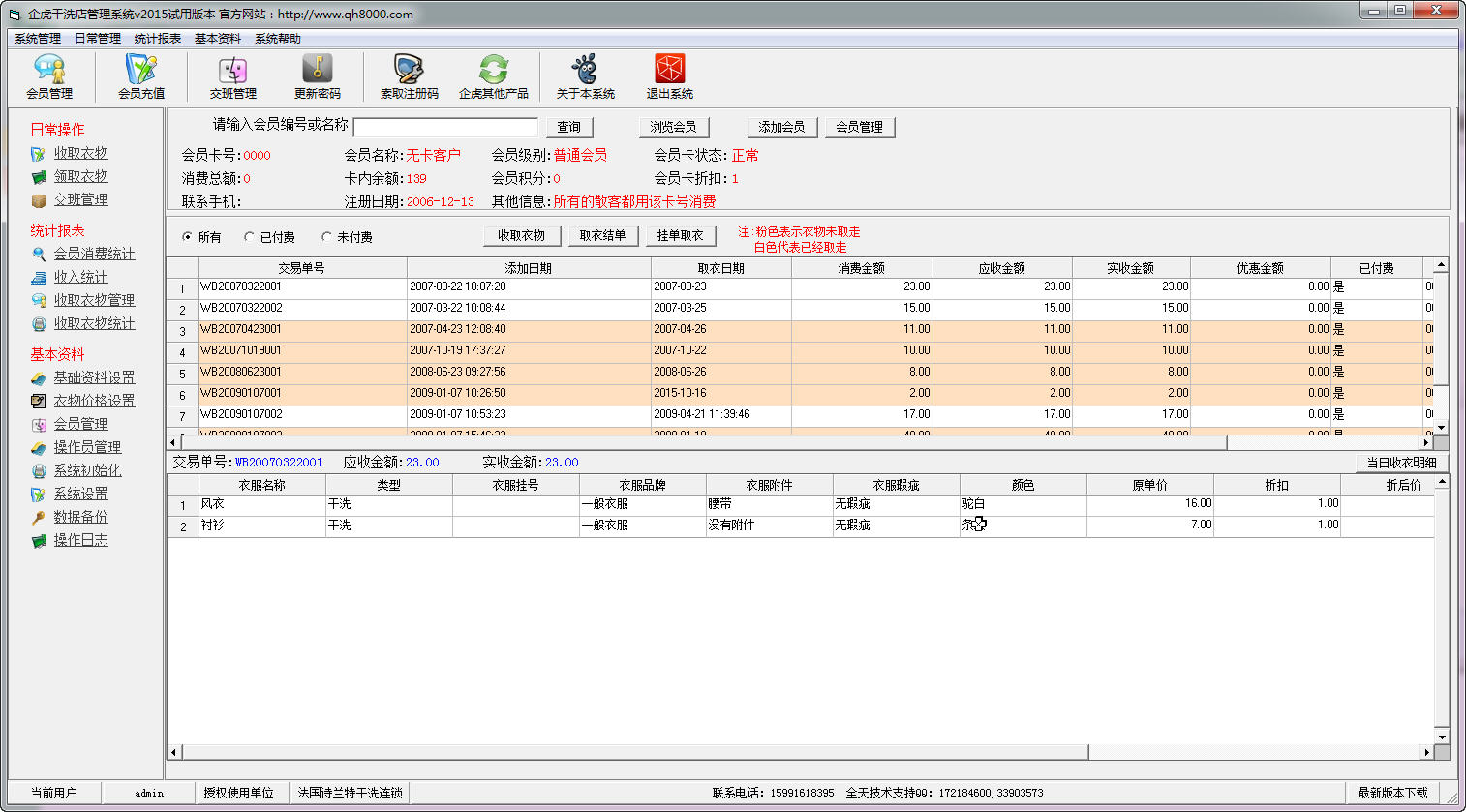Click the 交易单号 column header
Image resolution: width=1466 pixels, height=812 pixels.
pyautogui.click(x=302, y=268)
